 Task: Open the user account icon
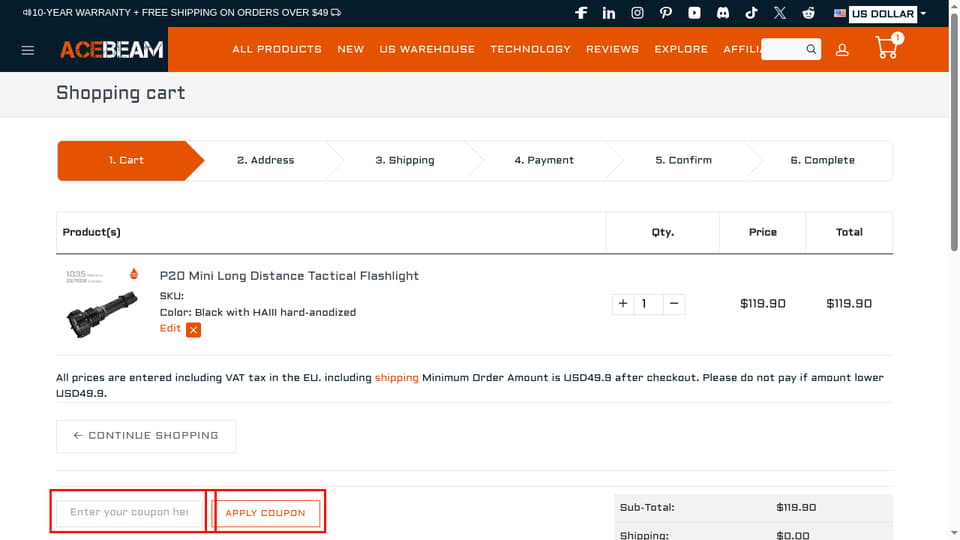tap(842, 50)
